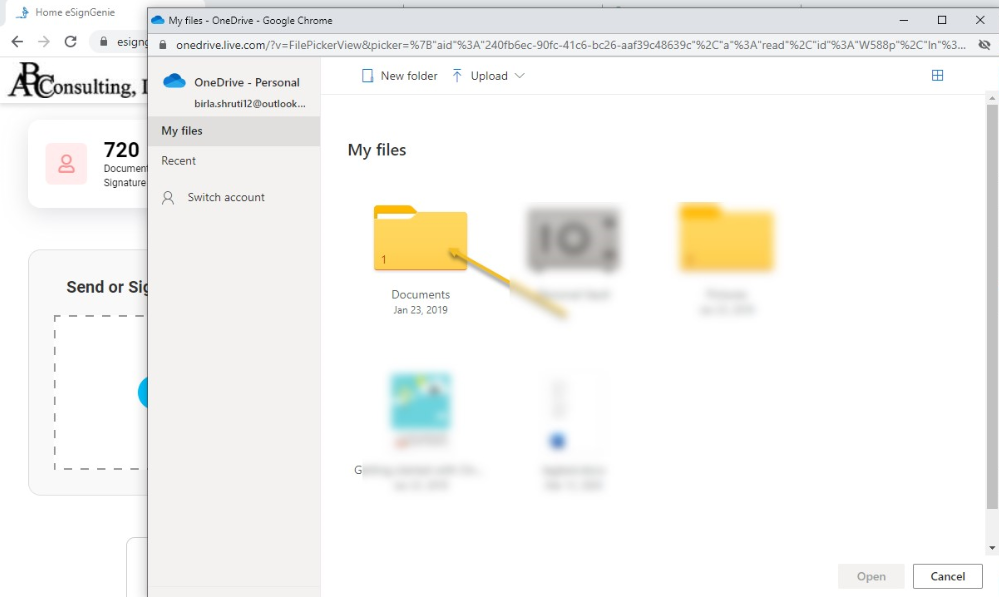Screen dimensions: 999x597
Task: Click the Upload label in the toolbar
Action: tap(489, 76)
